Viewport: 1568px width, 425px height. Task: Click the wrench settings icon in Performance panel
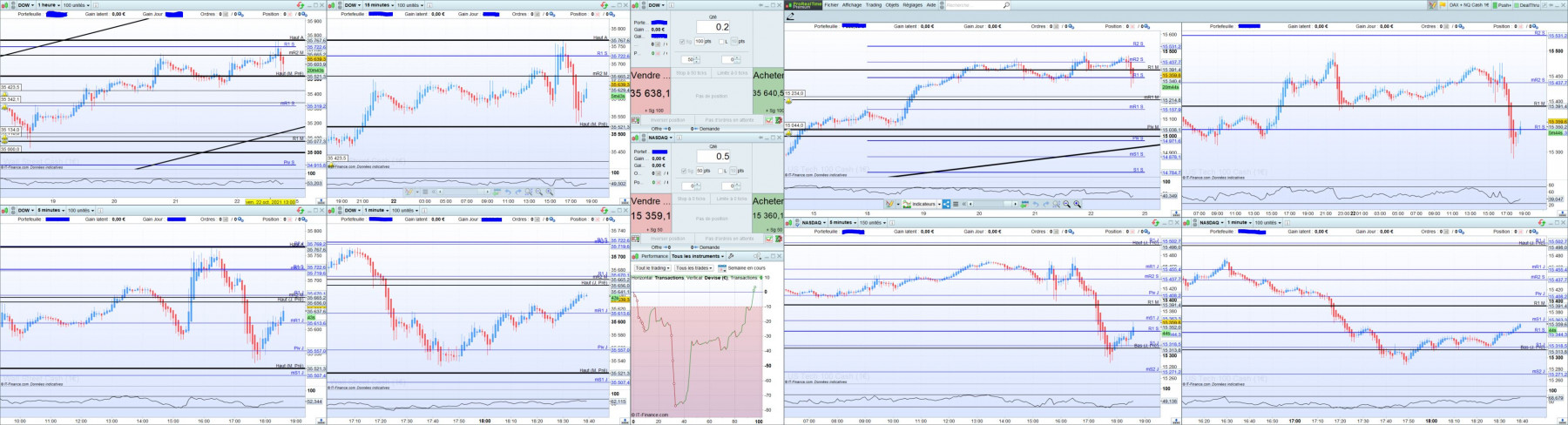click(731, 256)
